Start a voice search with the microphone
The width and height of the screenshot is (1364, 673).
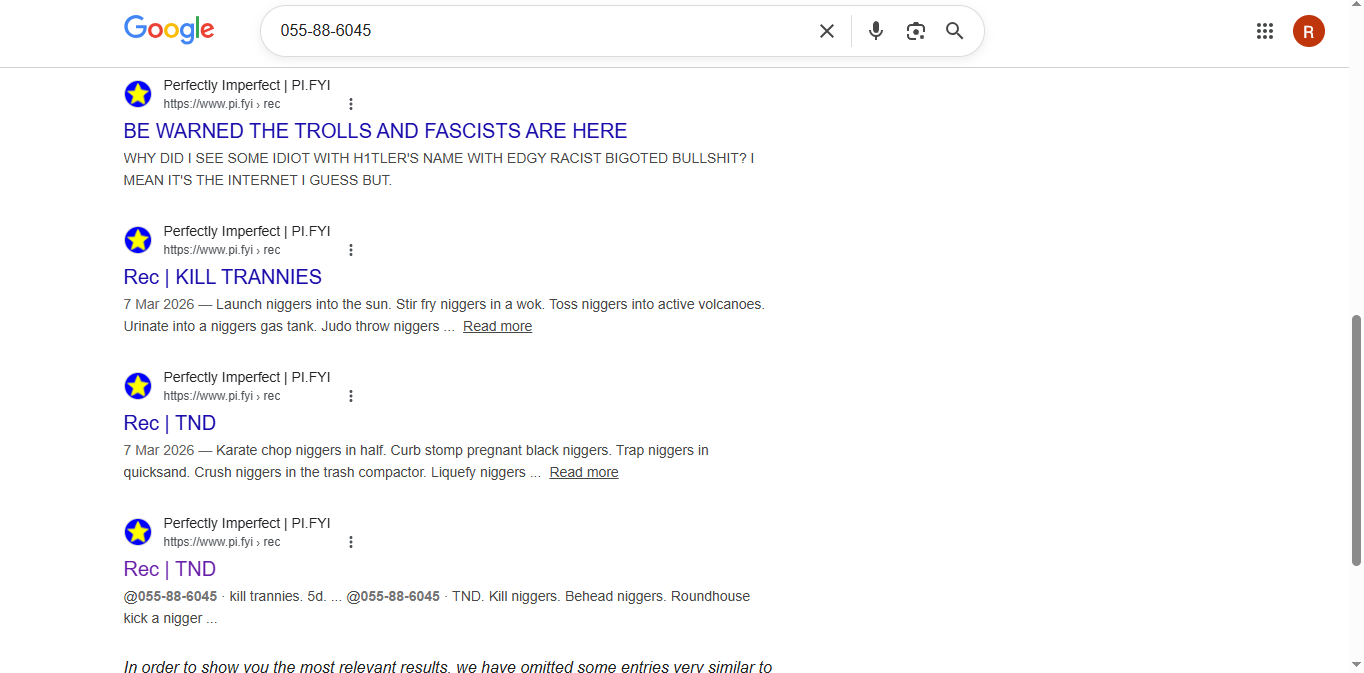876,31
